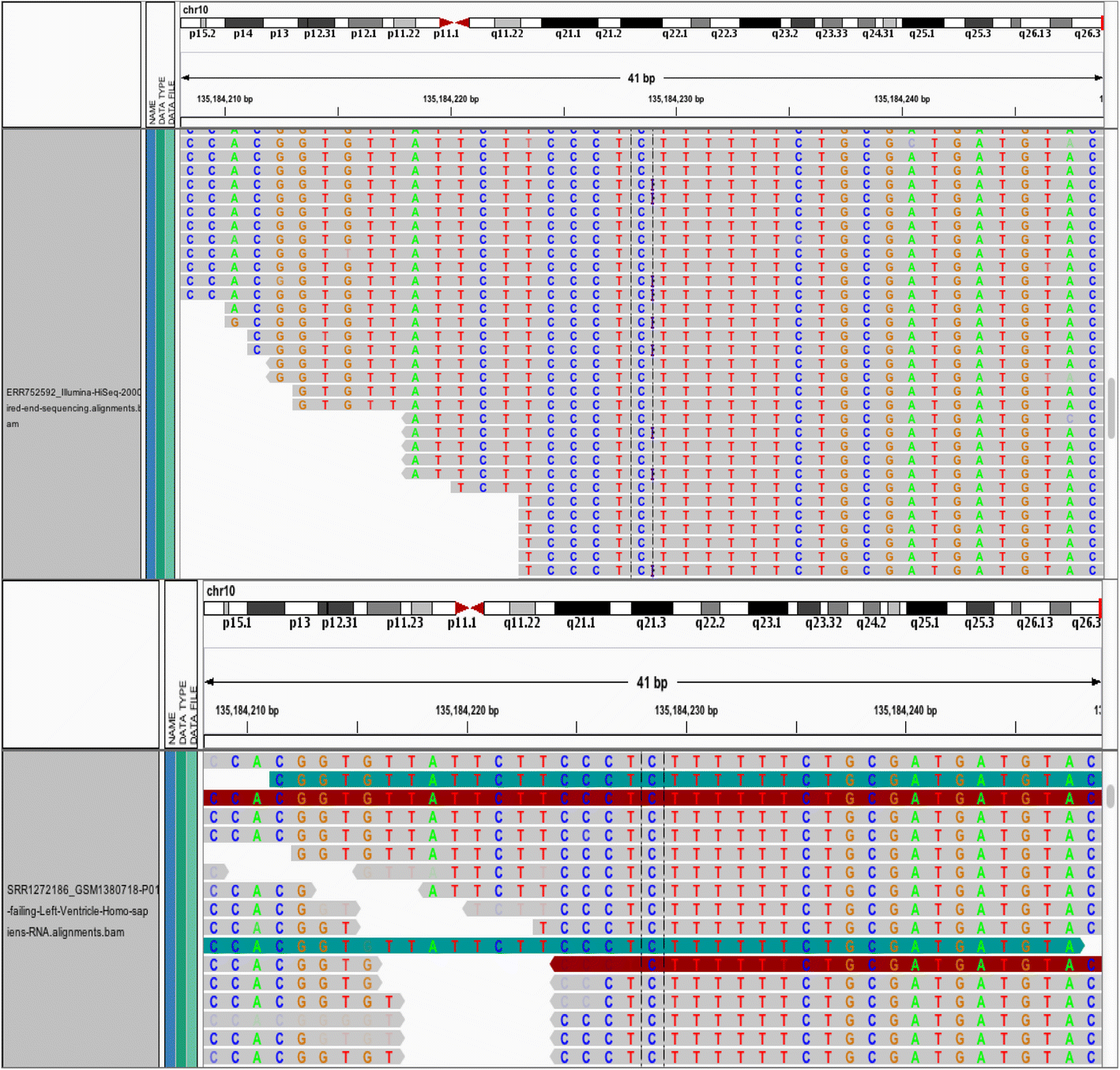Click the NAME DATA TYPE DATA FILE header in SRR1272186 panel

coord(182,713)
